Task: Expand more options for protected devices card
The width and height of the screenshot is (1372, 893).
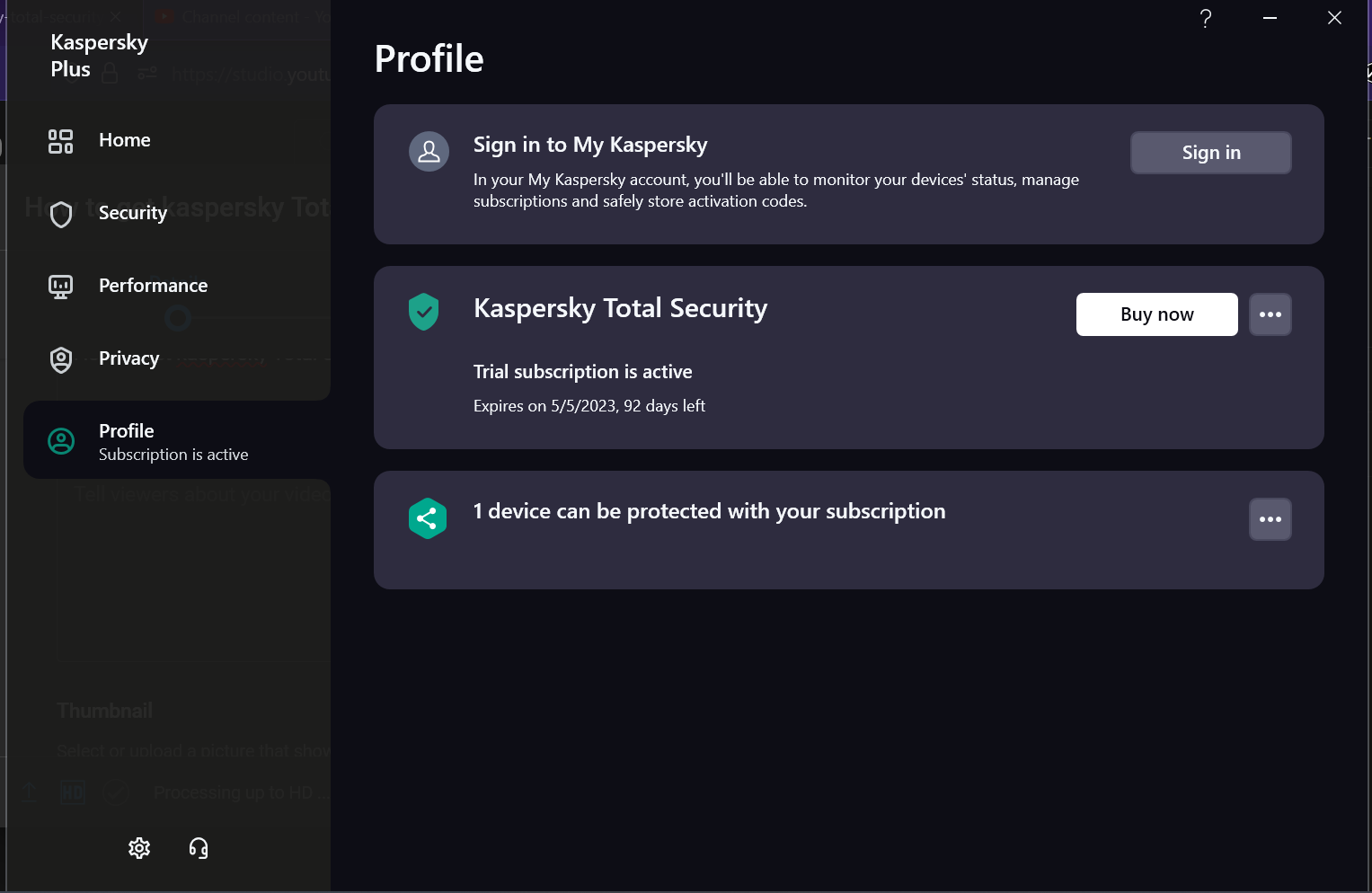Action: coord(1270,519)
